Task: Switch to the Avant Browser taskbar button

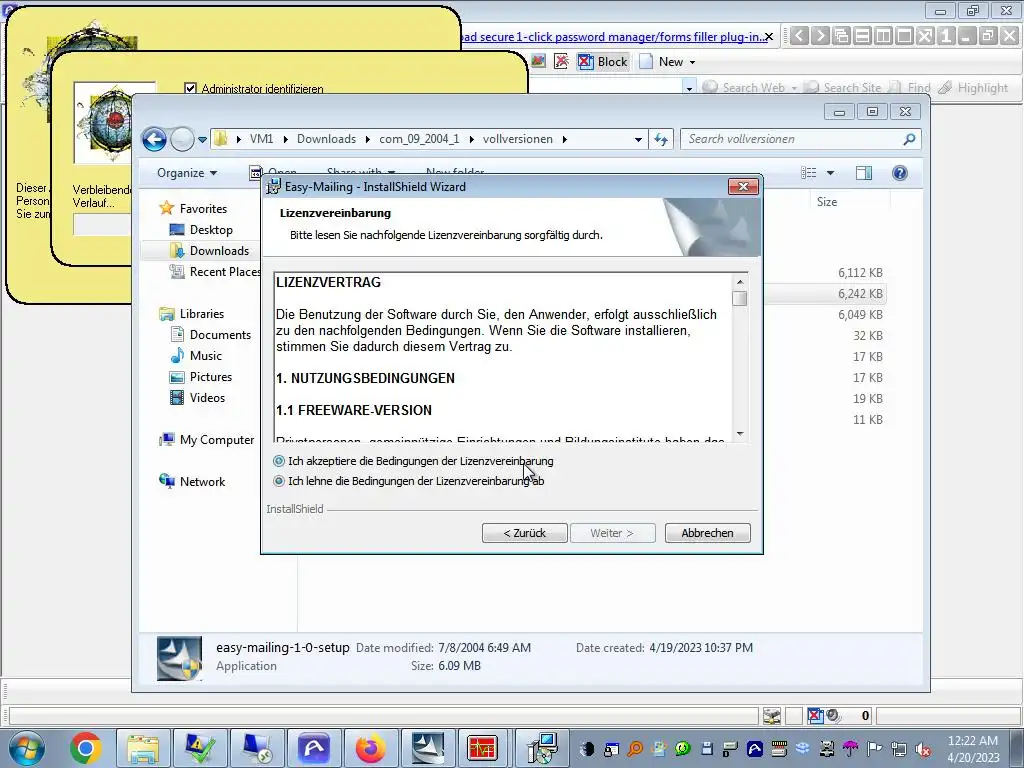Action: [313, 748]
